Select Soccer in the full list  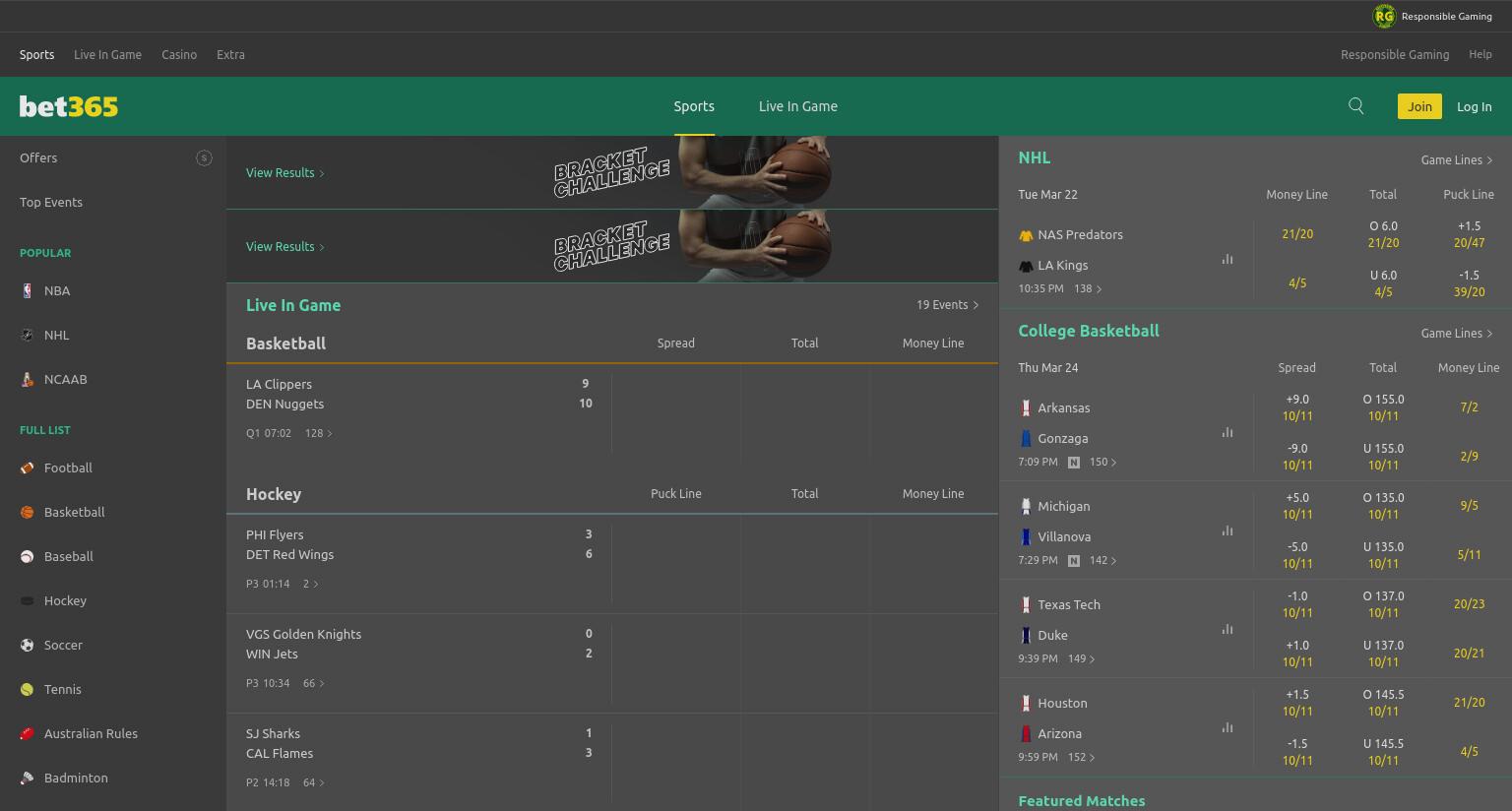[x=63, y=645]
